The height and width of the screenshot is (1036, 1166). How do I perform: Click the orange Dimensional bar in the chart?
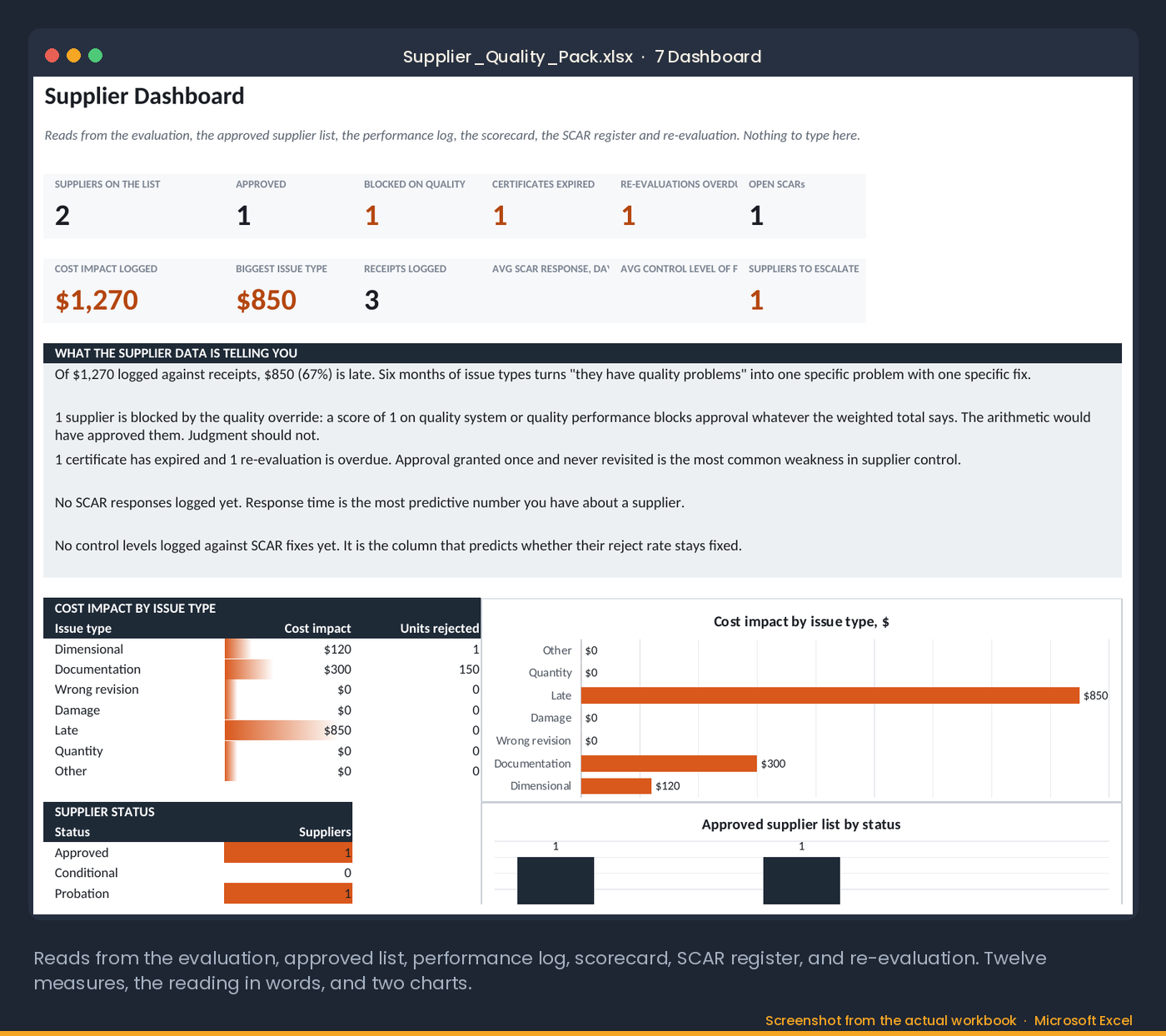[616, 786]
